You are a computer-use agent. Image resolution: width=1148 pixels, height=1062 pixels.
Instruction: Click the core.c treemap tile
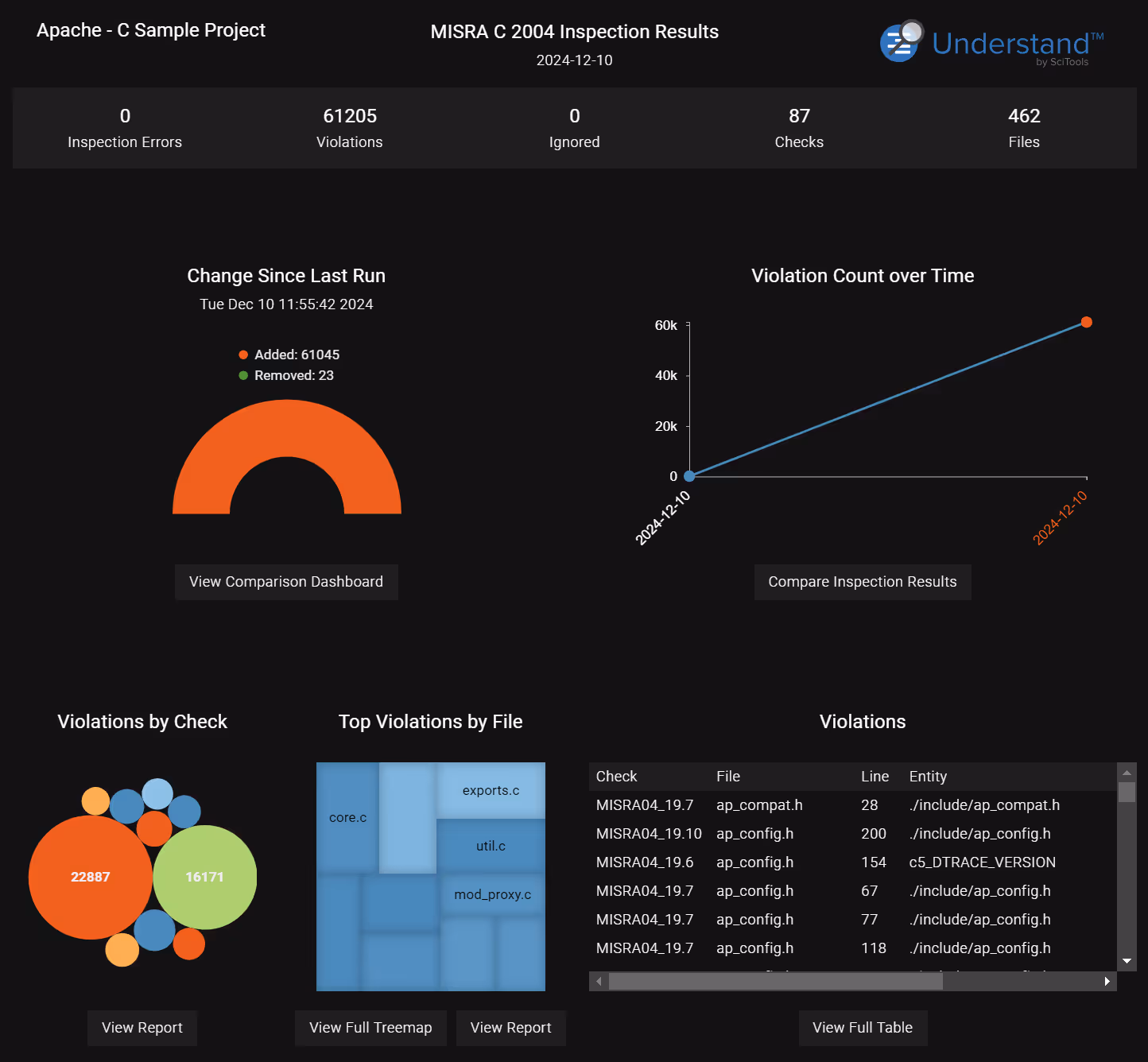coord(347,817)
